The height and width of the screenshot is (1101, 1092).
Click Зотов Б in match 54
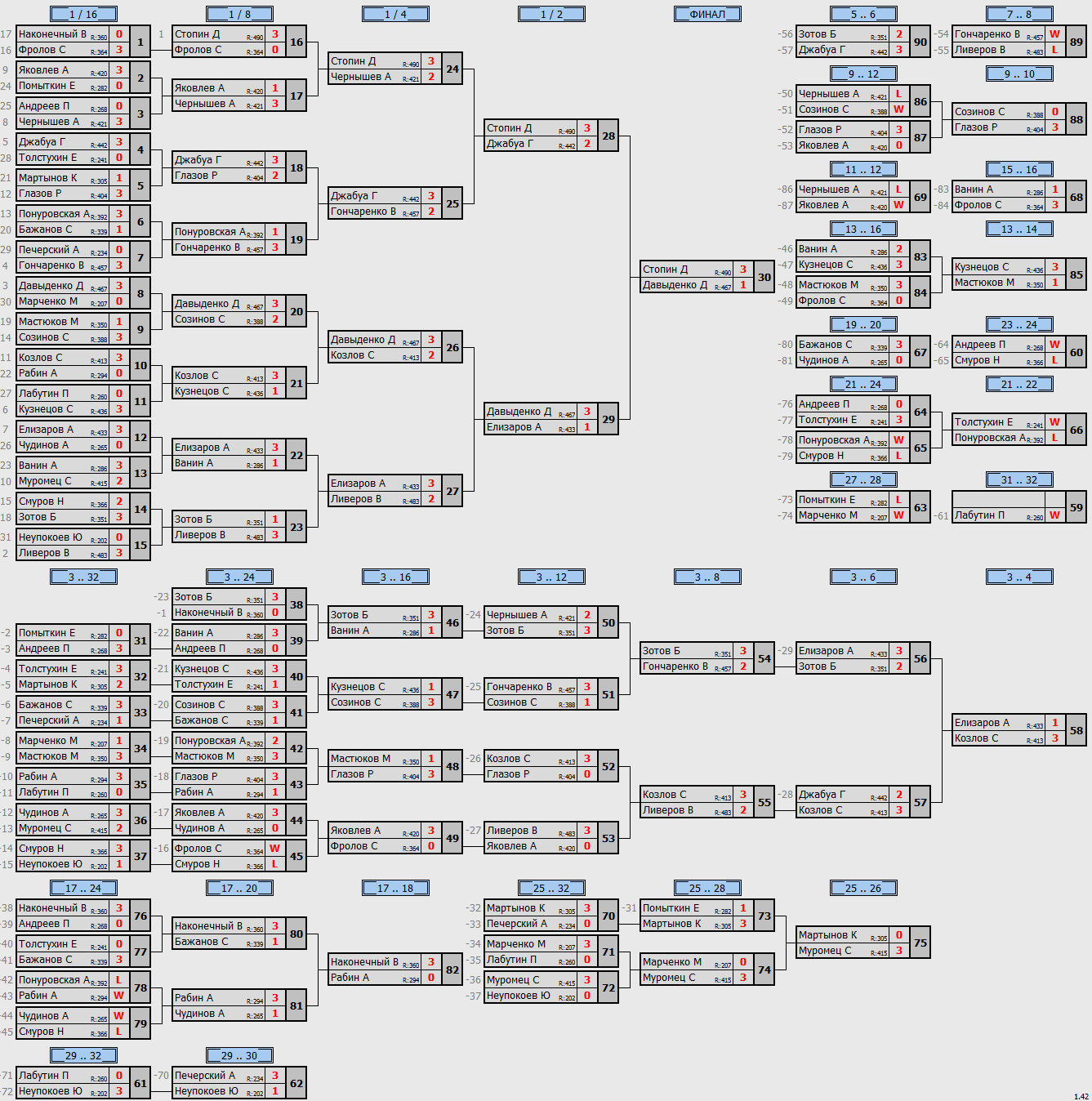(661, 651)
